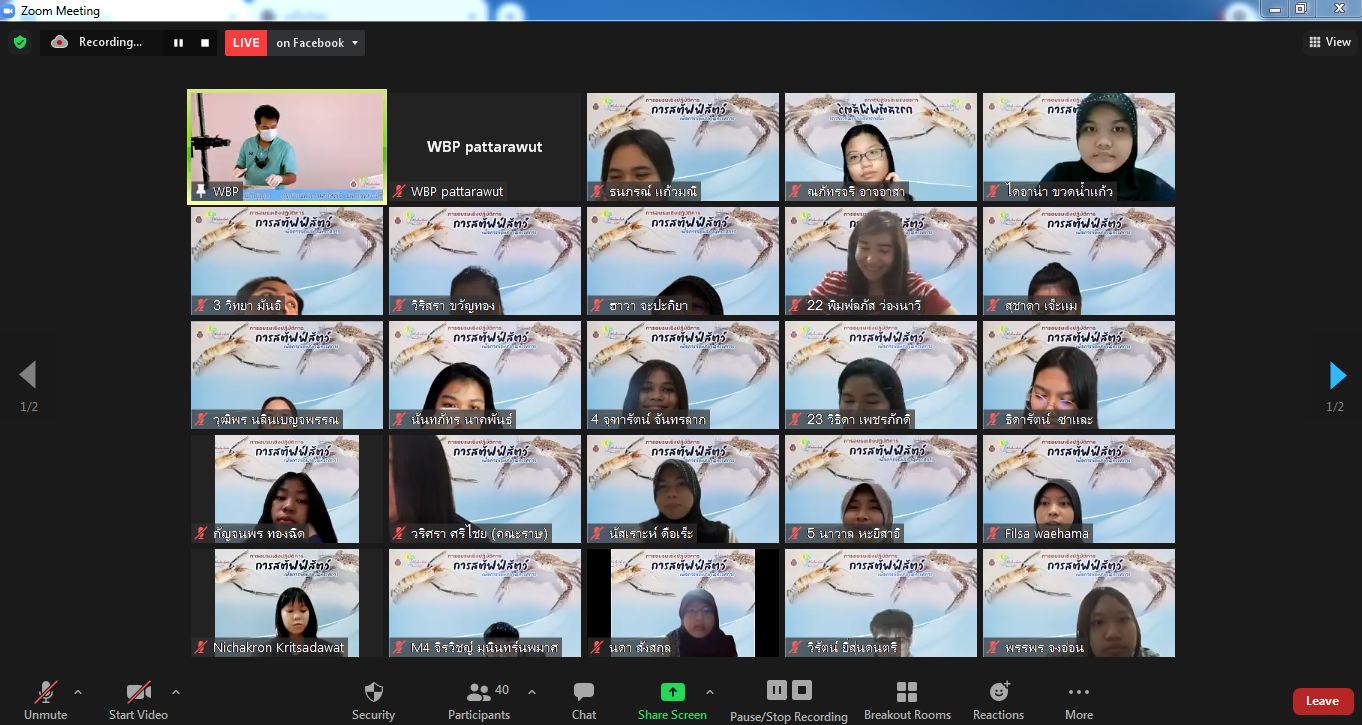Open the More options menu
This screenshot has height=725, width=1362.
[1078, 700]
